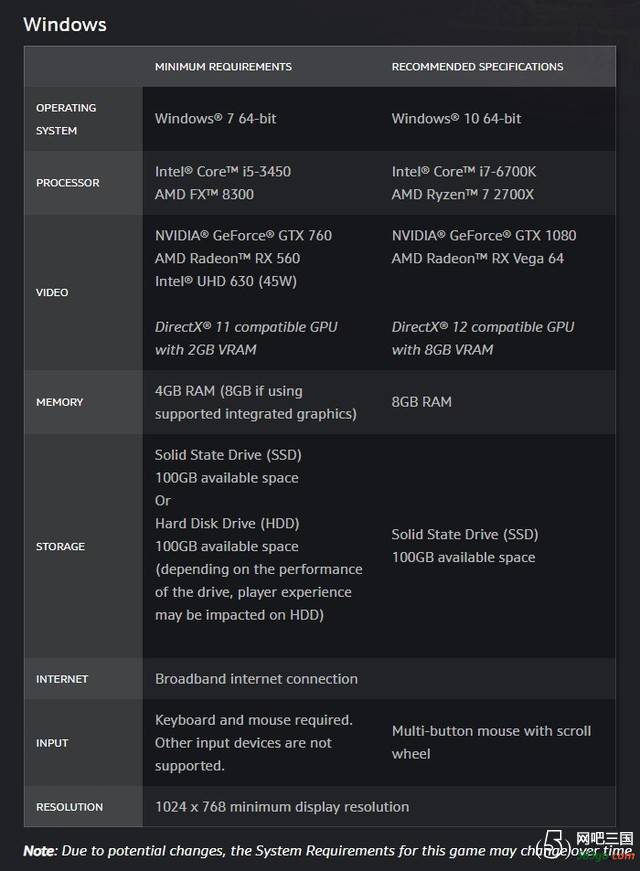Click the 1024 x 768 resolution text
This screenshot has width=640, height=871.
tap(282, 807)
